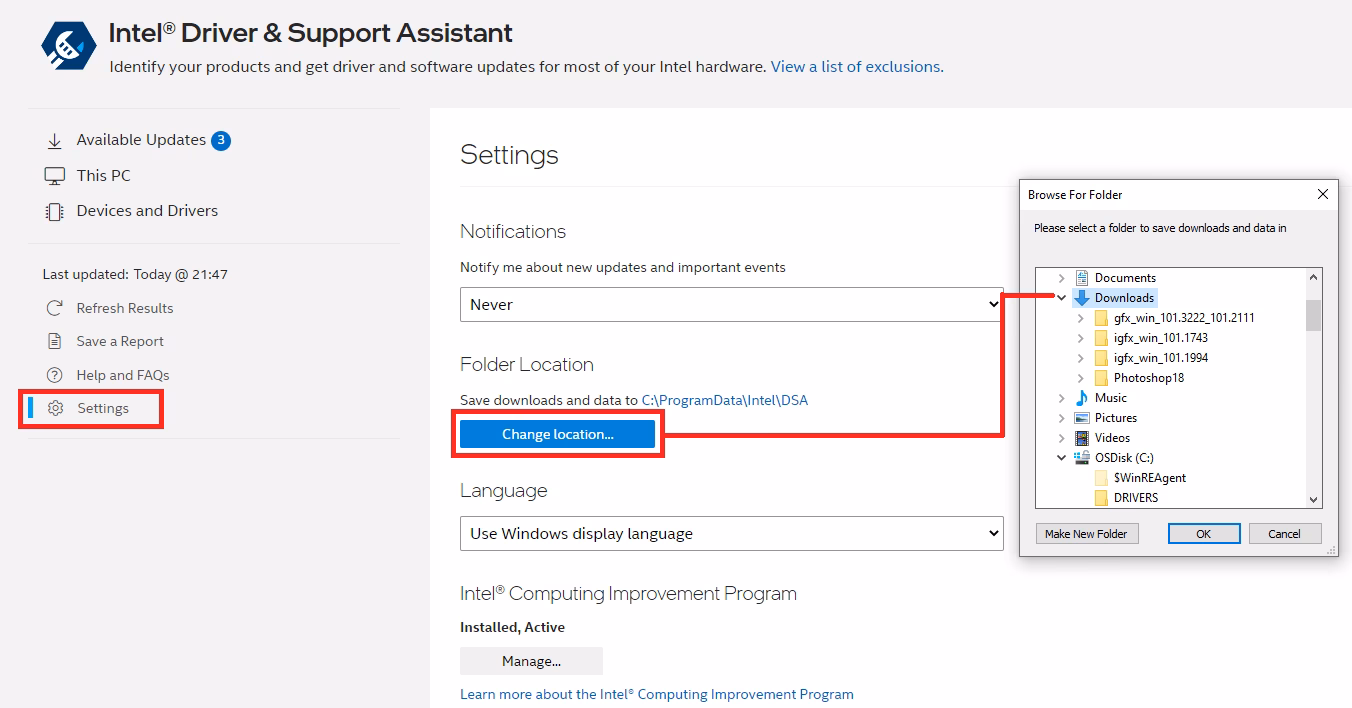The image size is (1352, 708).
Task: Expand the Videos tree node
Action: coord(1062,438)
